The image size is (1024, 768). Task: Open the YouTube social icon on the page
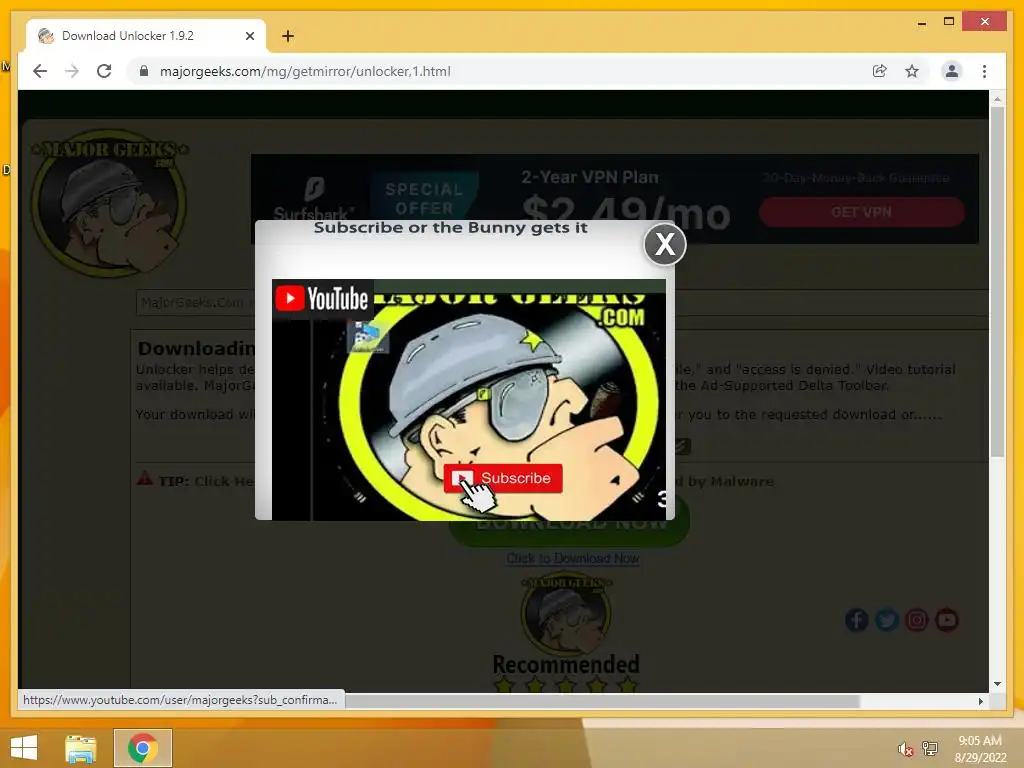947,620
